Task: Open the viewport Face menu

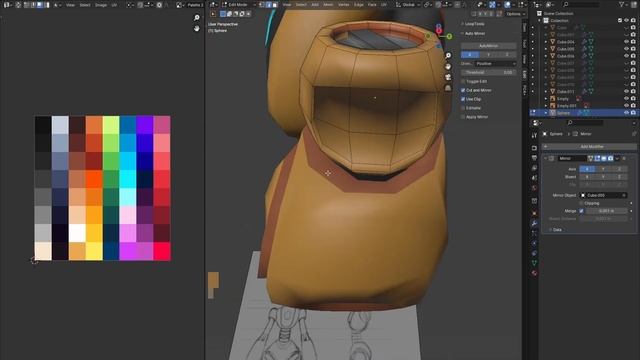Action: pyautogui.click(x=372, y=5)
